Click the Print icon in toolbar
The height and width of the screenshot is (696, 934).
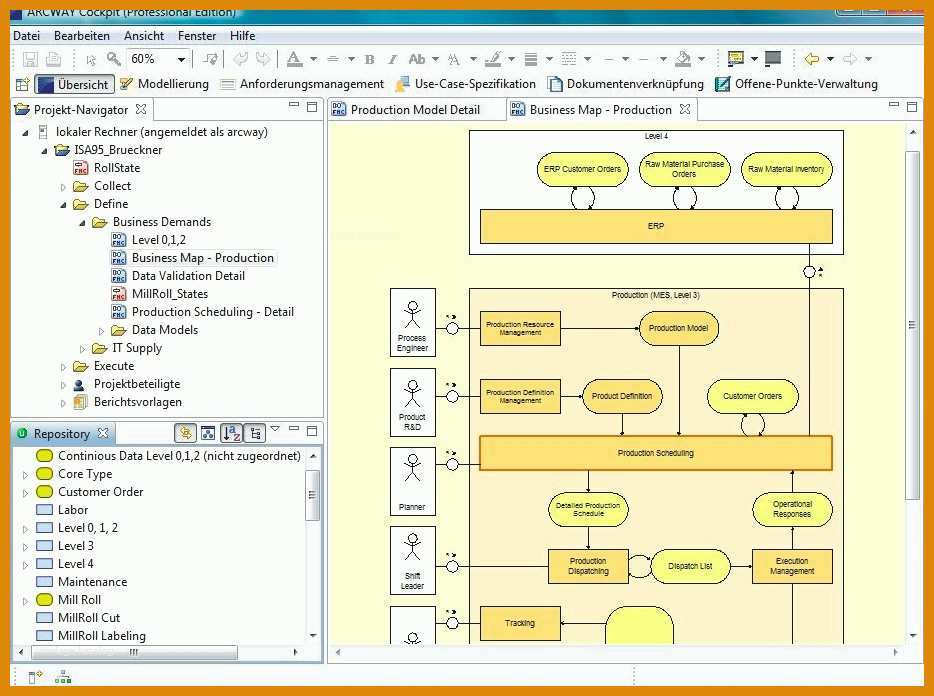point(54,59)
